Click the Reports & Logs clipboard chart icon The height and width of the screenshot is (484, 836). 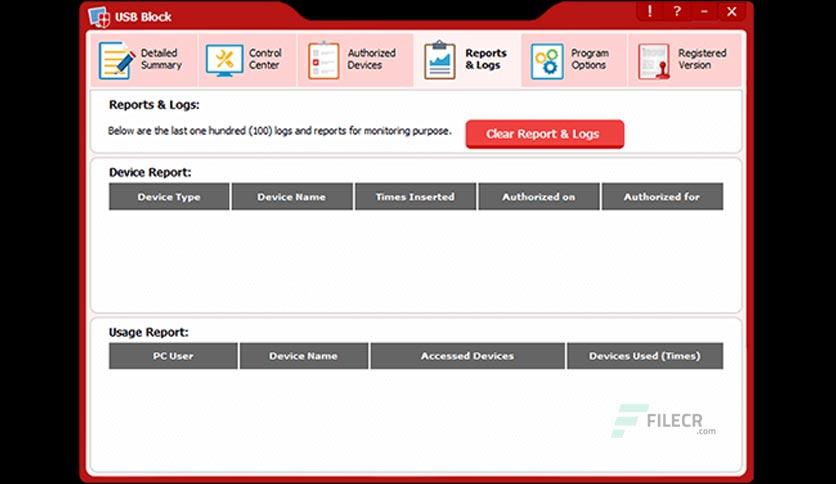tap(440, 60)
